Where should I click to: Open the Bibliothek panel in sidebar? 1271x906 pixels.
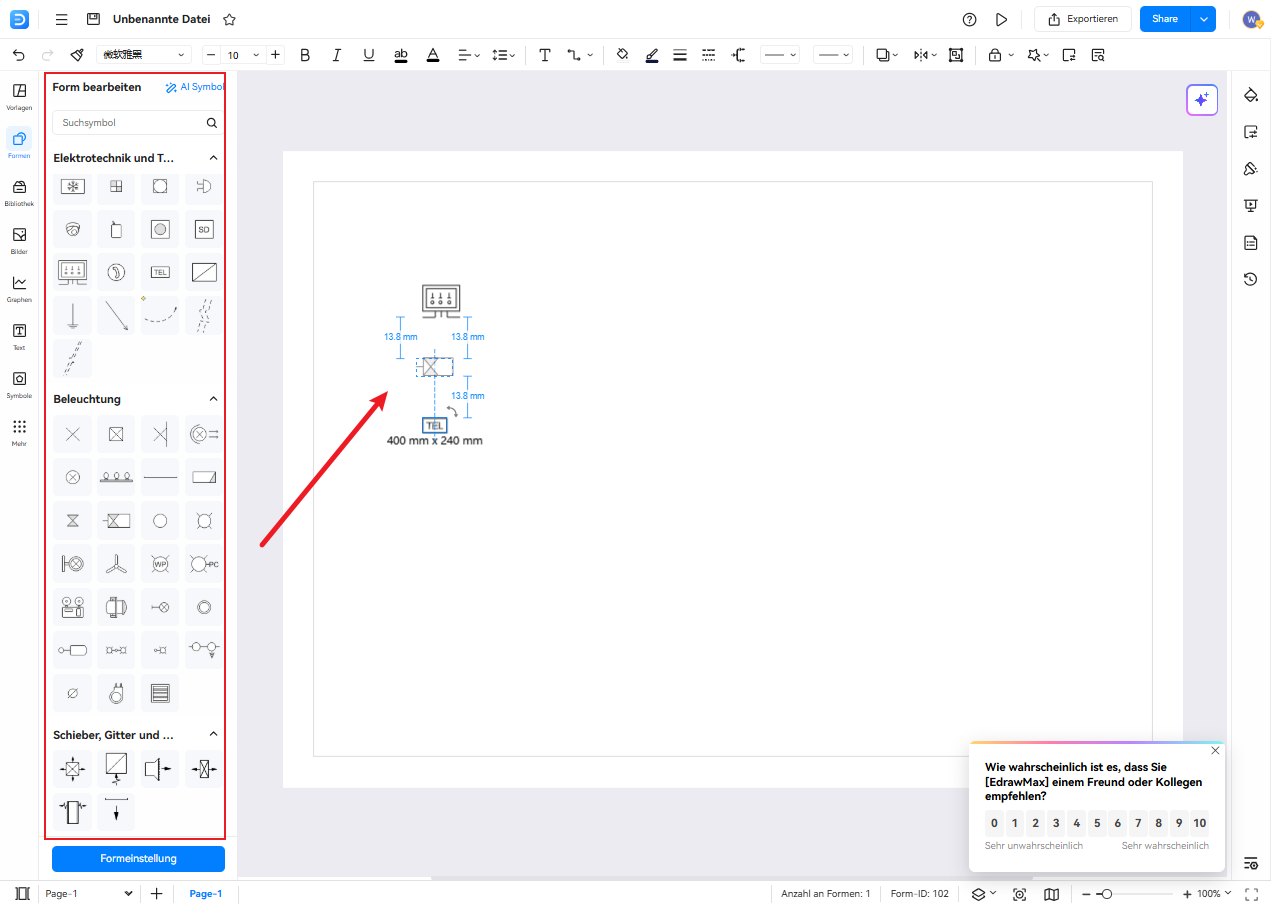pyautogui.click(x=19, y=192)
